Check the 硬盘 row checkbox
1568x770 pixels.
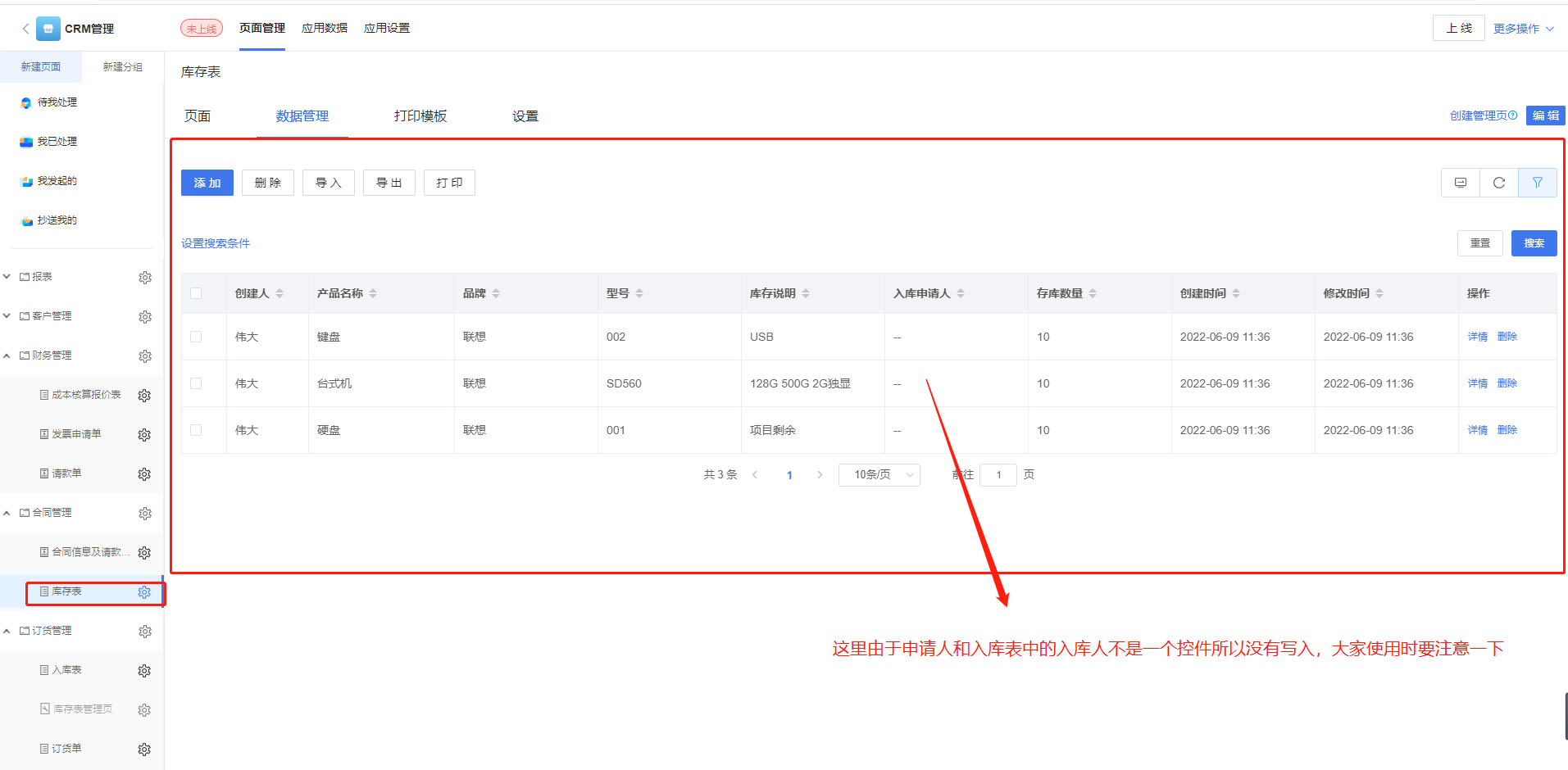pyautogui.click(x=196, y=430)
